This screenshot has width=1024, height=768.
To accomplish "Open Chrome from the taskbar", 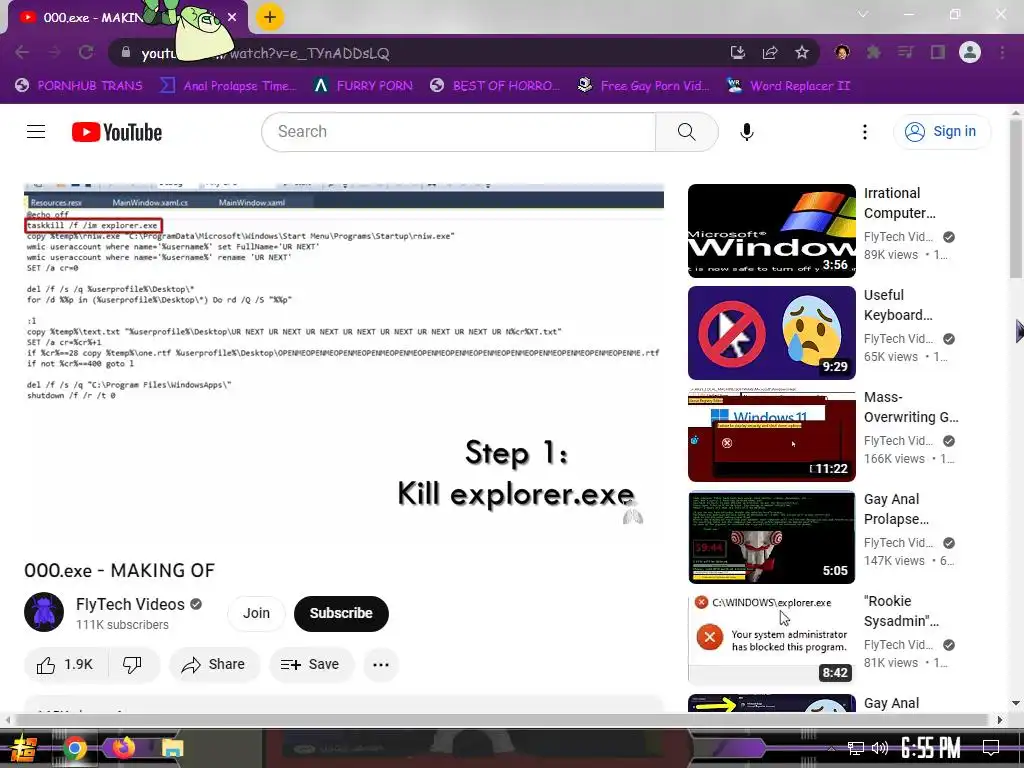I will point(74,748).
